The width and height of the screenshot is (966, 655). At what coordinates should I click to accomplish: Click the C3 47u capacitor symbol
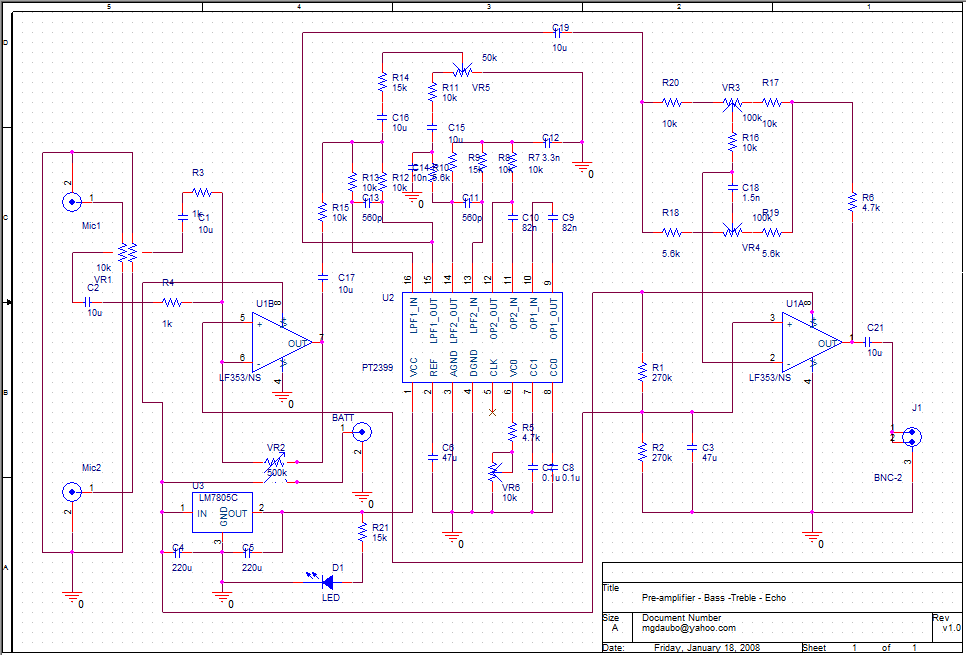(692, 447)
